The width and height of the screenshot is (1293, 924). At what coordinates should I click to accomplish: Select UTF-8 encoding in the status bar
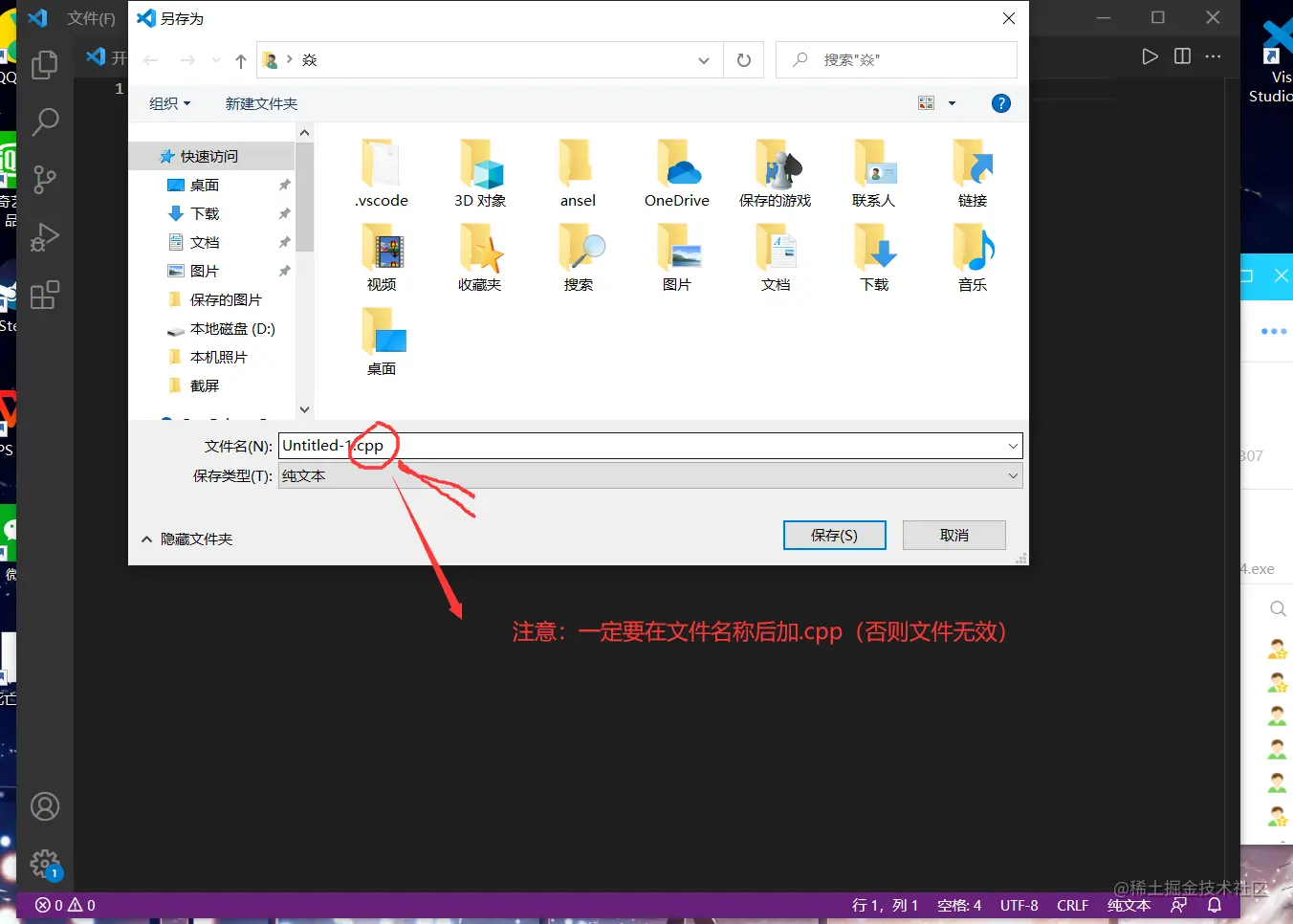click(1019, 904)
